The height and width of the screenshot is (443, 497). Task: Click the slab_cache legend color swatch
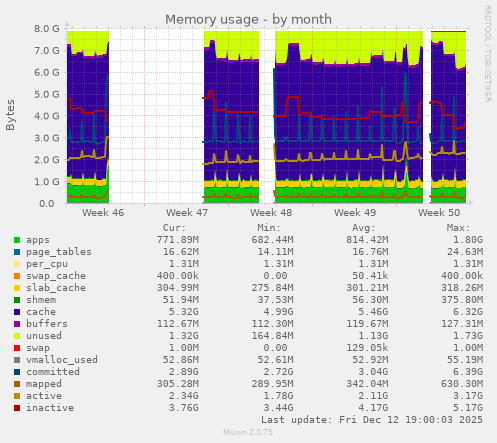click(17, 288)
